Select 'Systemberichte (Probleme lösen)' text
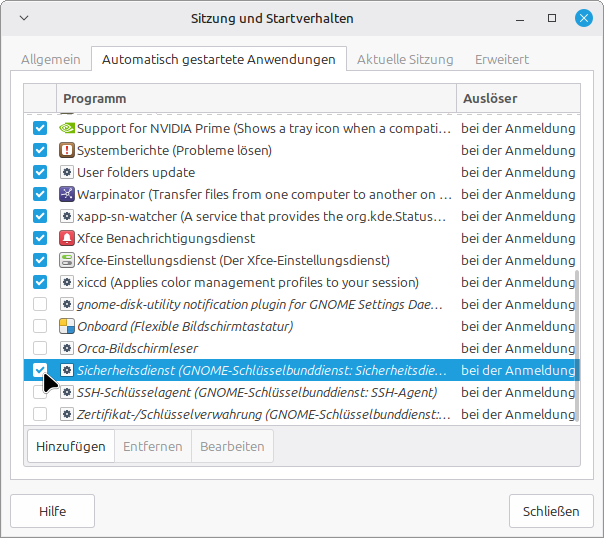 [x=174, y=150]
